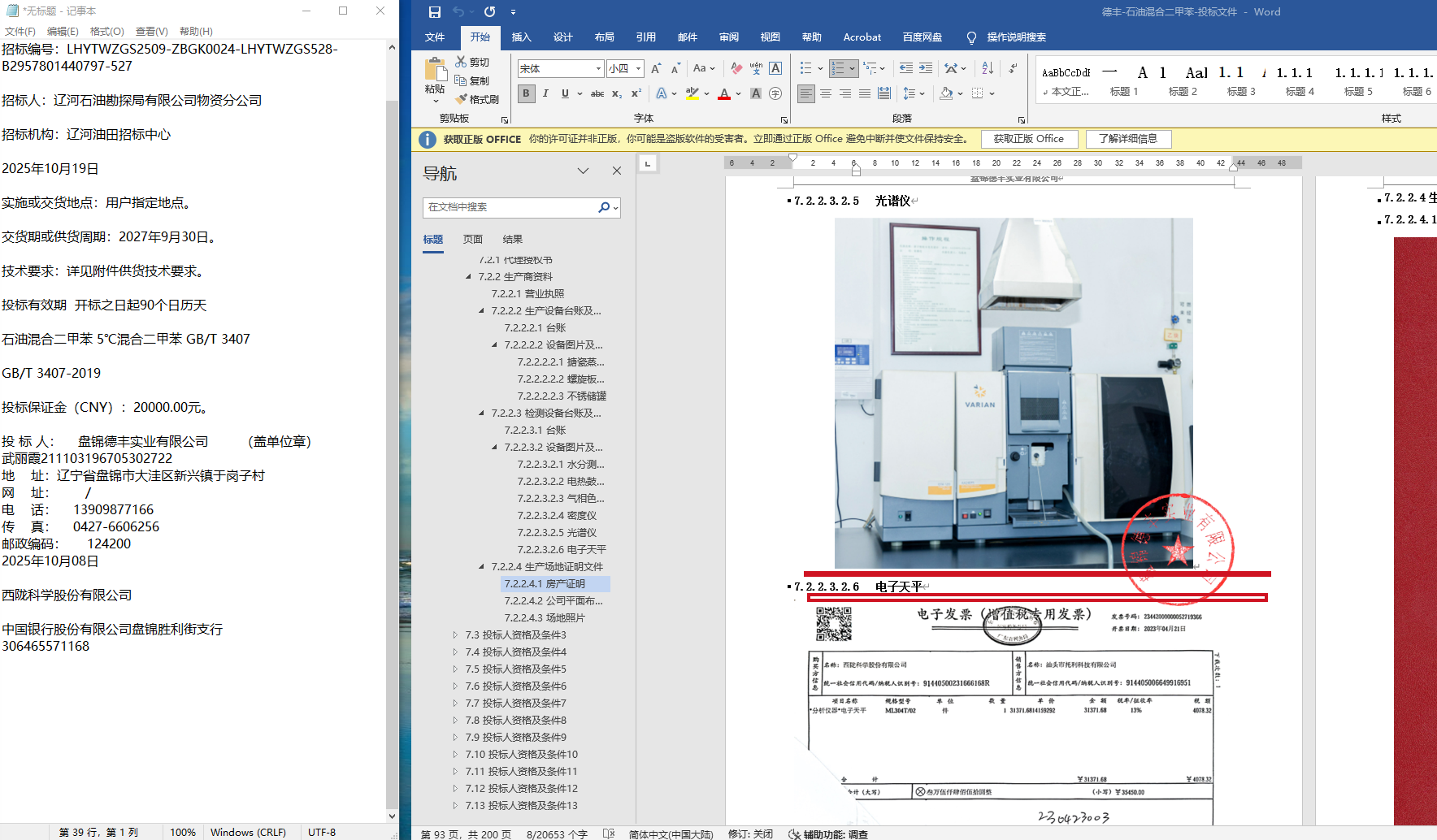Toggle Bold formatting
This screenshot has height=840, width=1437.
tap(526, 93)
